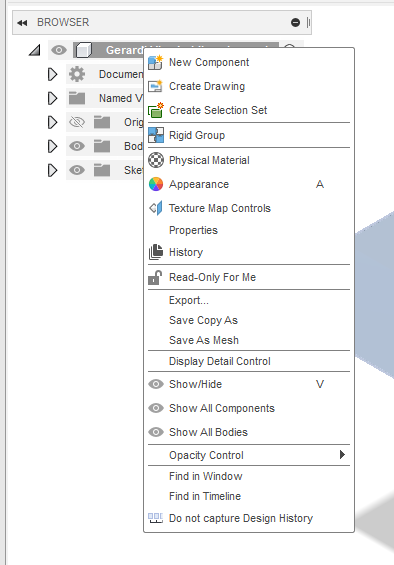Click the Texture Map Controls icon

click(x=156, y=208)
